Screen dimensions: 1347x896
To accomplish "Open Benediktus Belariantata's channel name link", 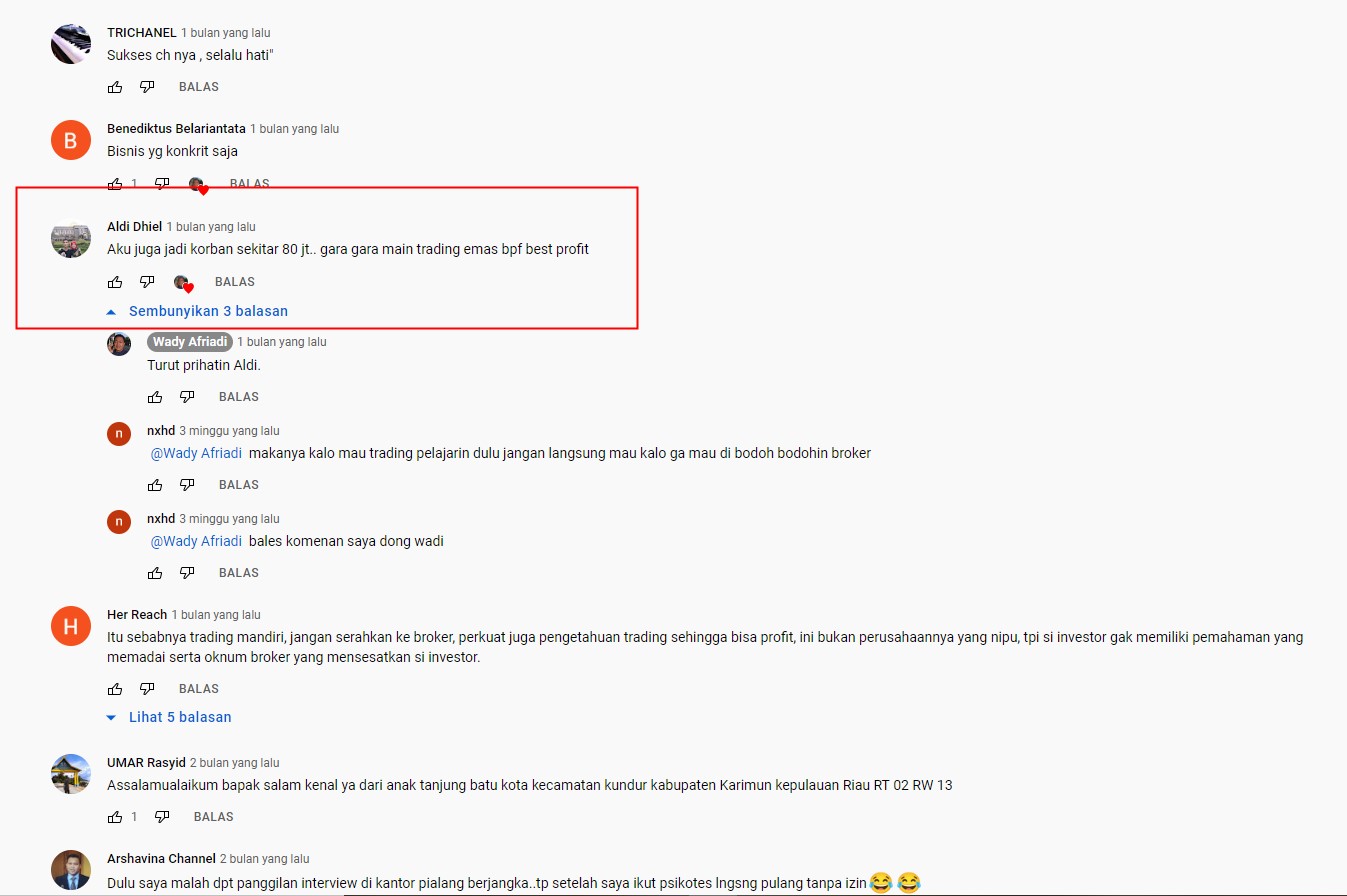I will pos(176,129).
